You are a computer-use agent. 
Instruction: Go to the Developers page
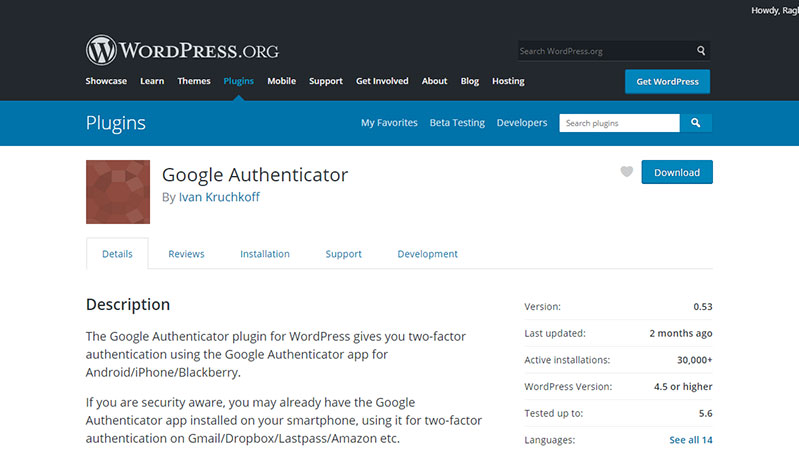tap(522, 123)
